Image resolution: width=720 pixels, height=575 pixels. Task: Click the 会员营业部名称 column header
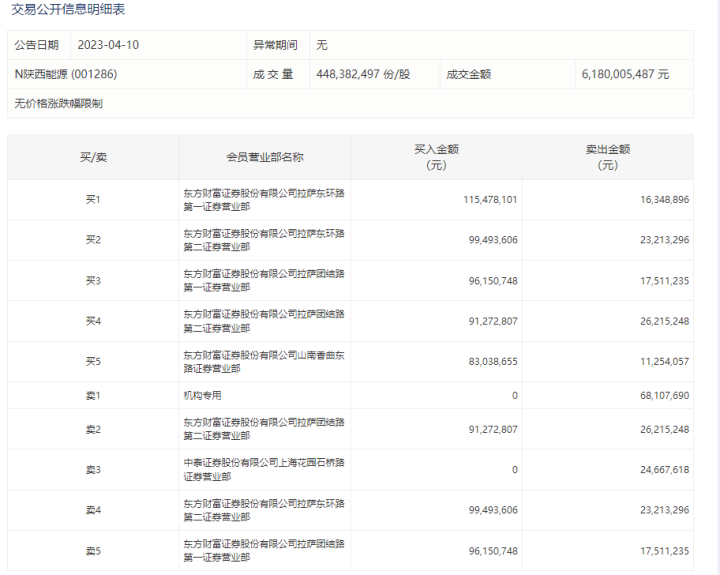coord(264,157)
